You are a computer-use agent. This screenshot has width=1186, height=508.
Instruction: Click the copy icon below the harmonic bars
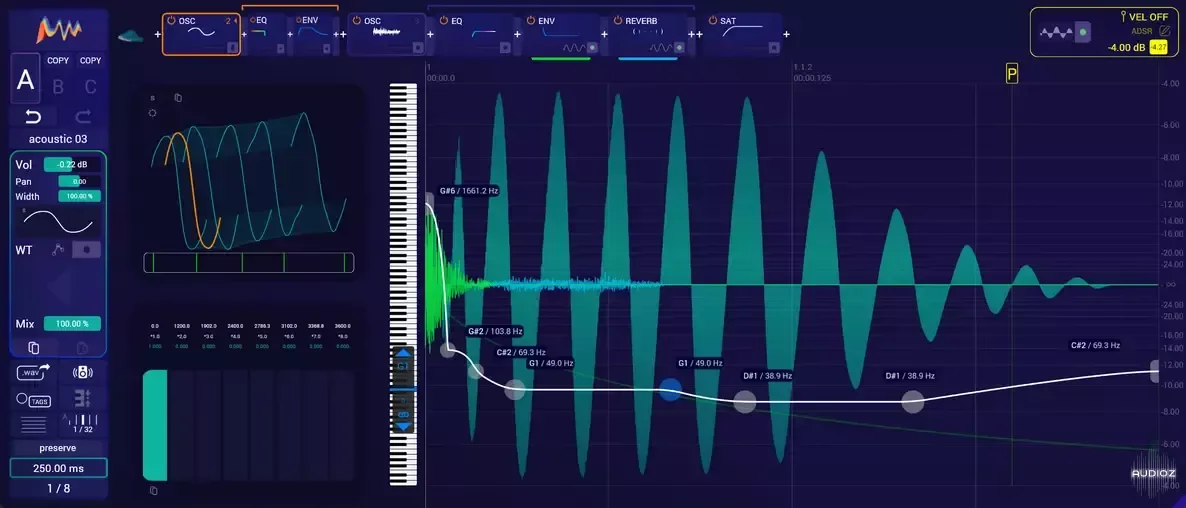tap(154, 491)
